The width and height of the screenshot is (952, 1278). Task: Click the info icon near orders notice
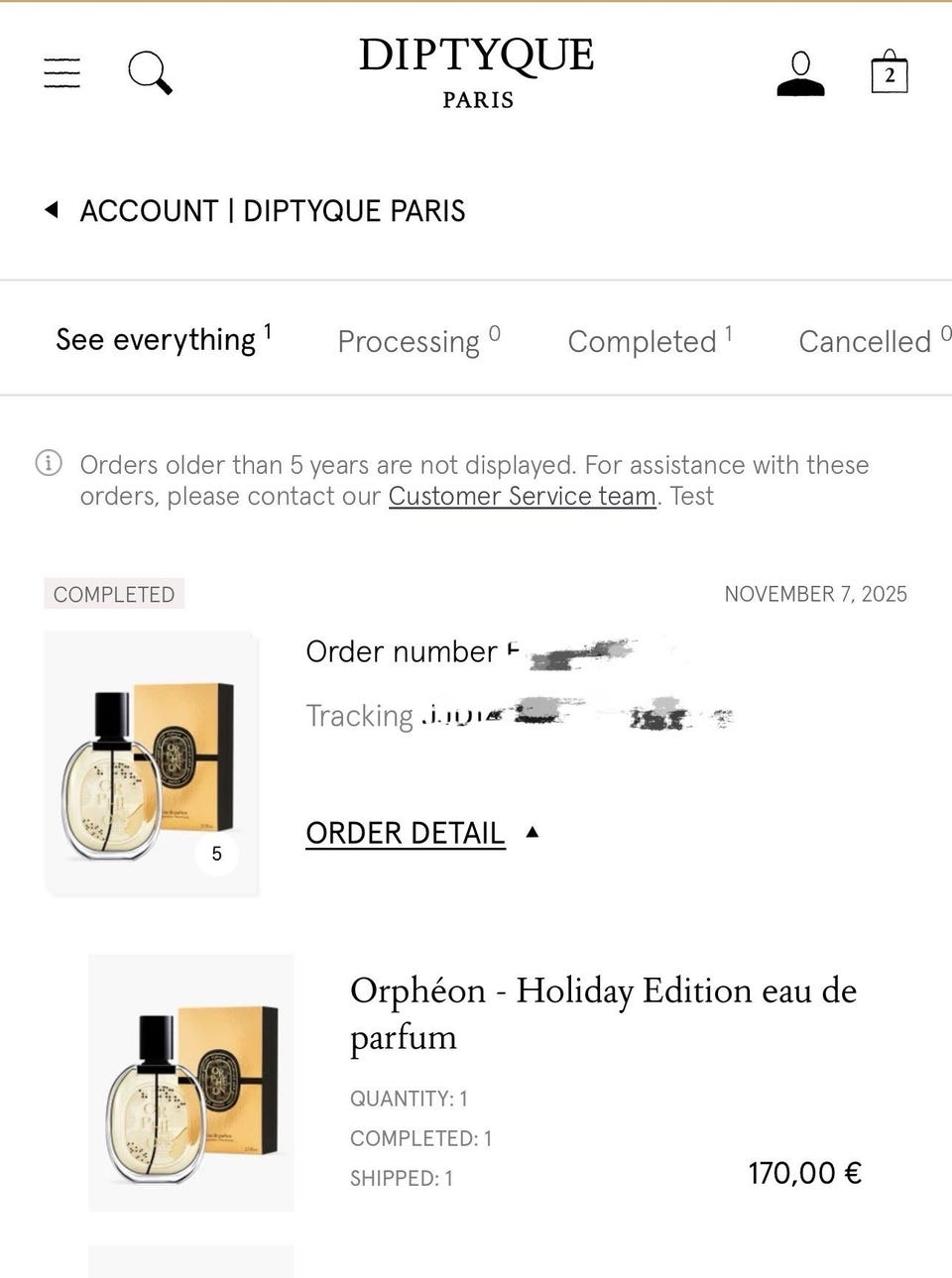49,463
